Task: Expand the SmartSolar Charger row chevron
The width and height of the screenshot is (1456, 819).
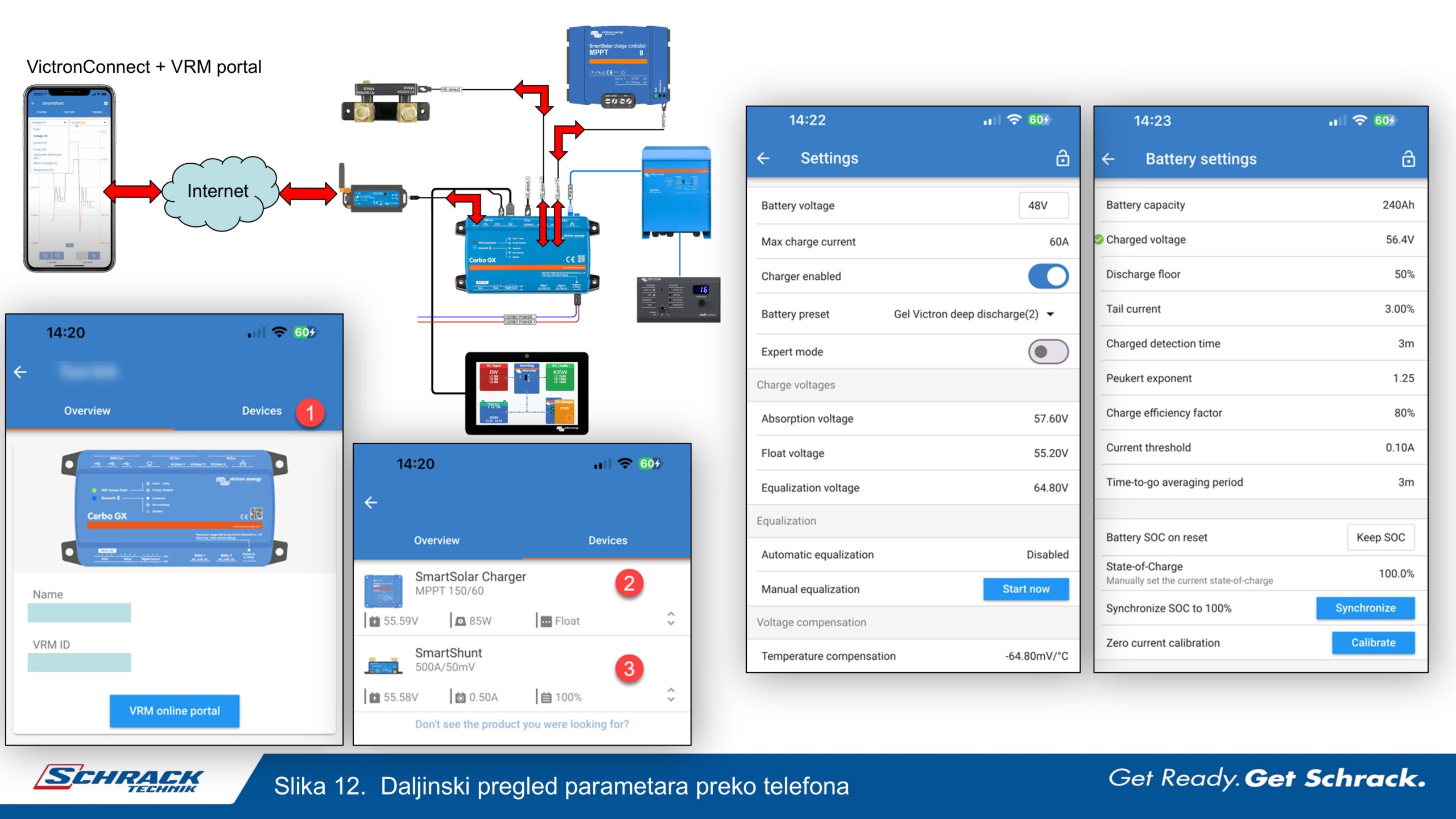Action: tap(671, 618)
